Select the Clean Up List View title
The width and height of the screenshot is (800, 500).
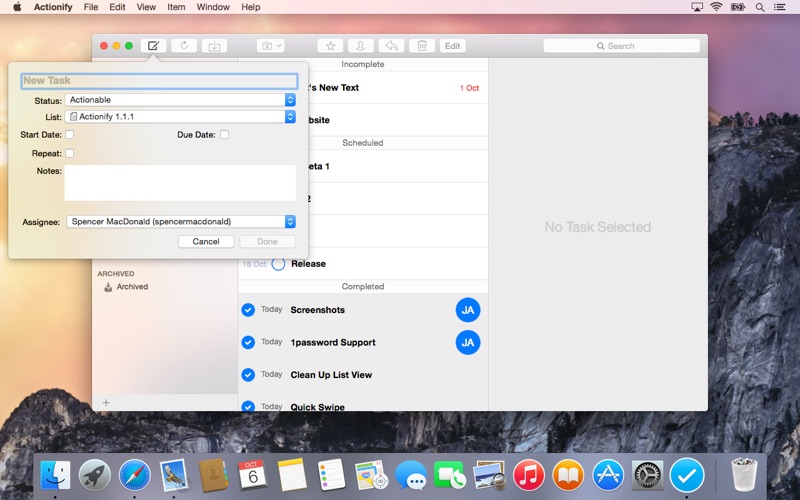(331, 375)
